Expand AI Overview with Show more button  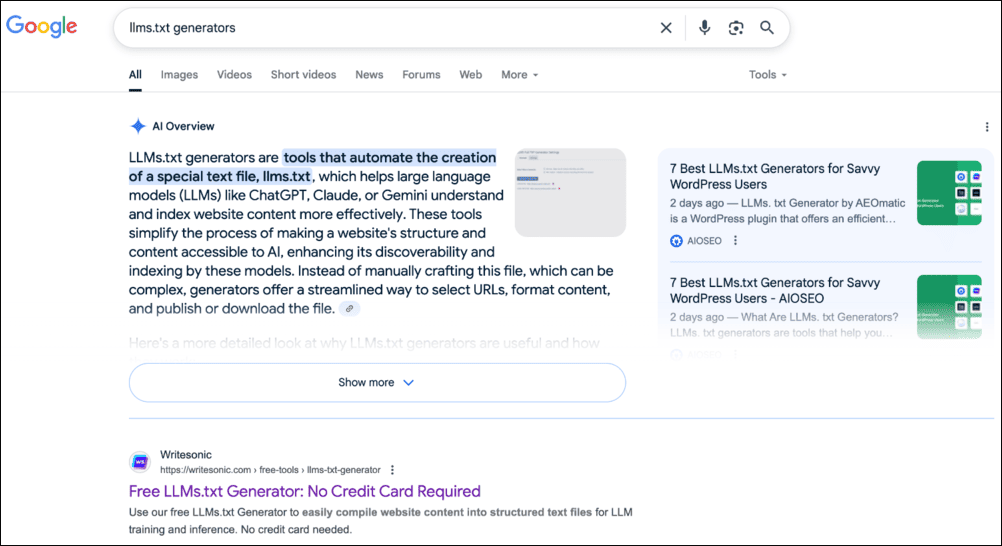pyautogui.click(x=377, y=382)
